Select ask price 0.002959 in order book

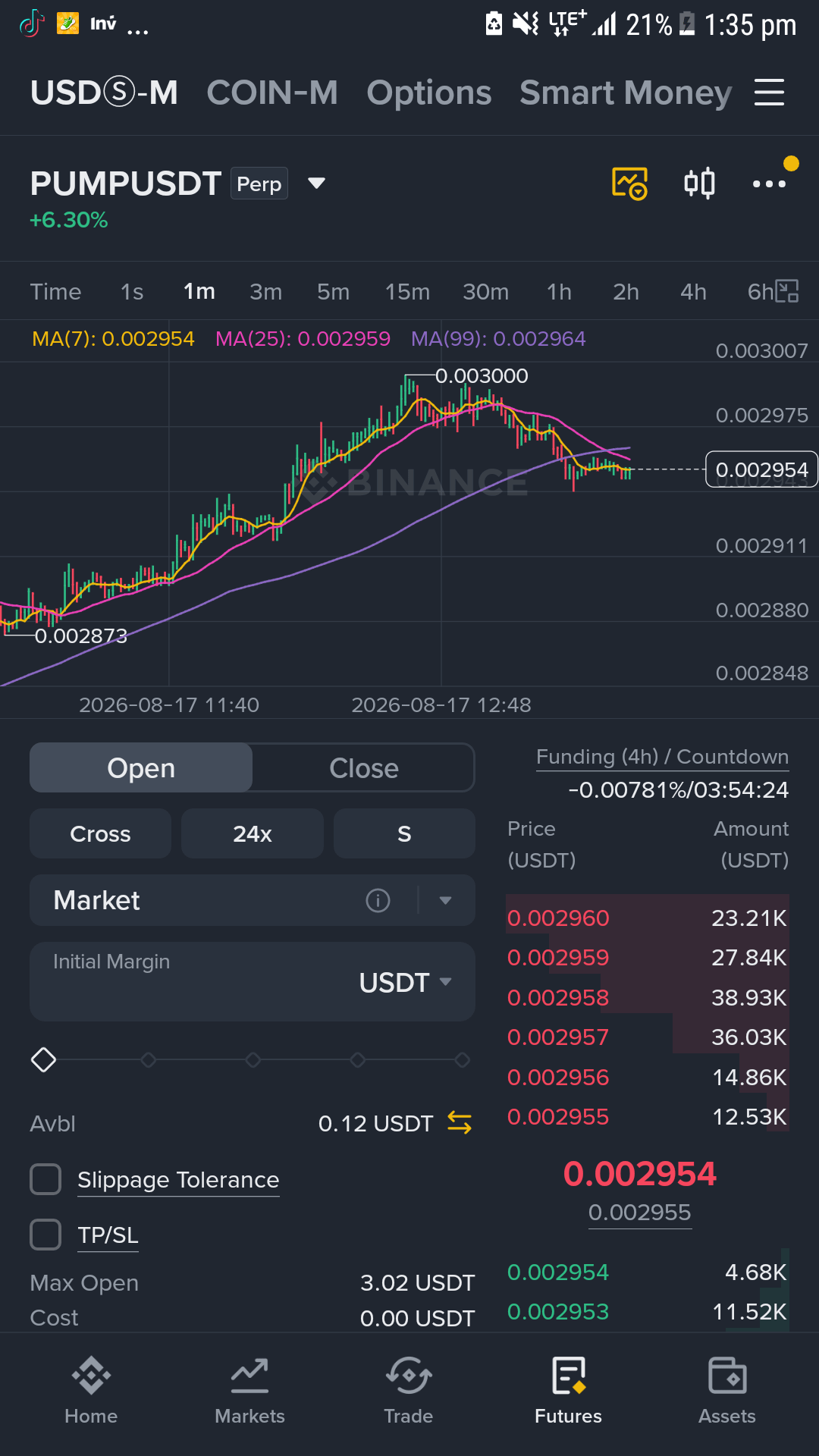[558, 958]
